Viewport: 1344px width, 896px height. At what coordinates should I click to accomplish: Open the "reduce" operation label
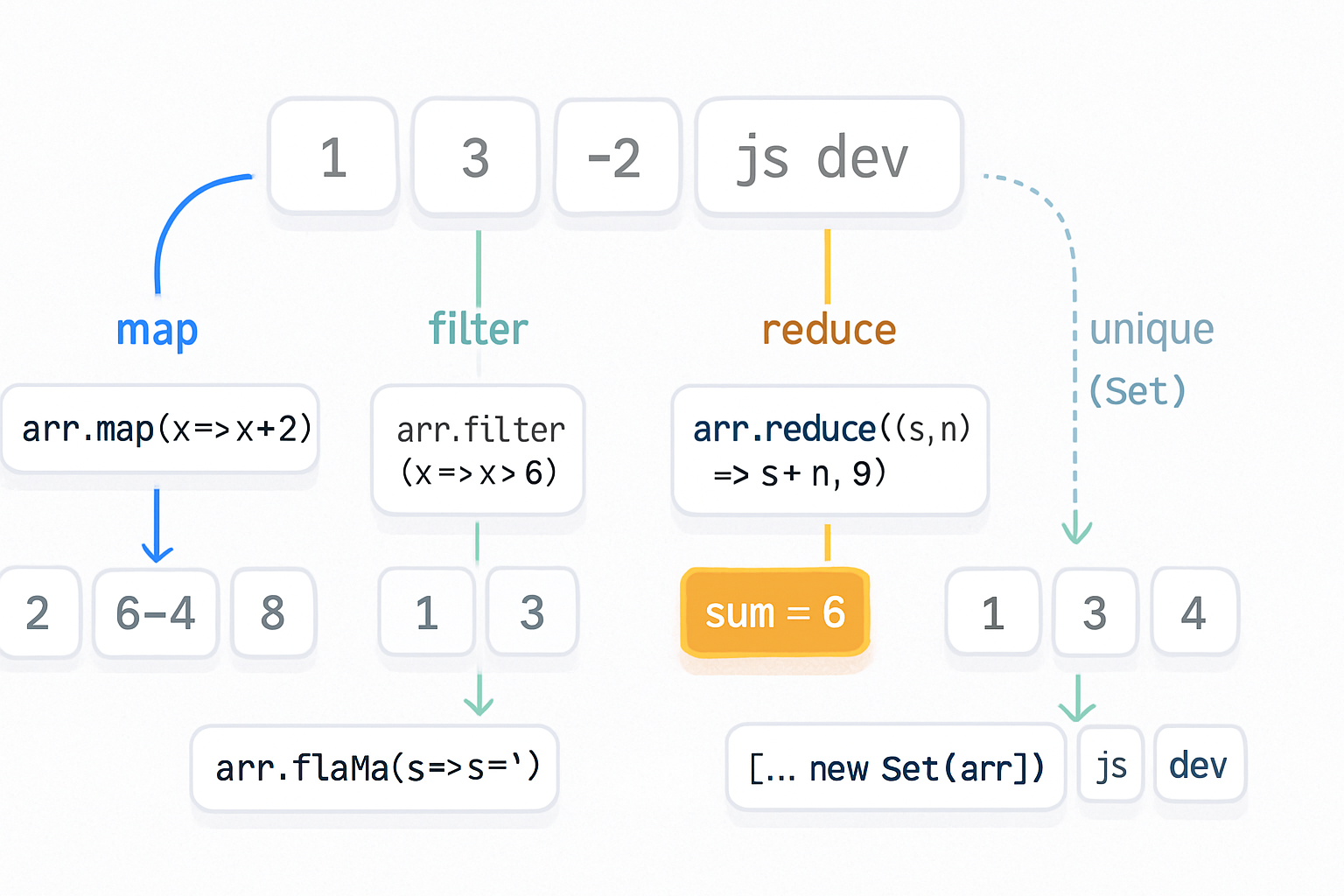coord(828,330)
